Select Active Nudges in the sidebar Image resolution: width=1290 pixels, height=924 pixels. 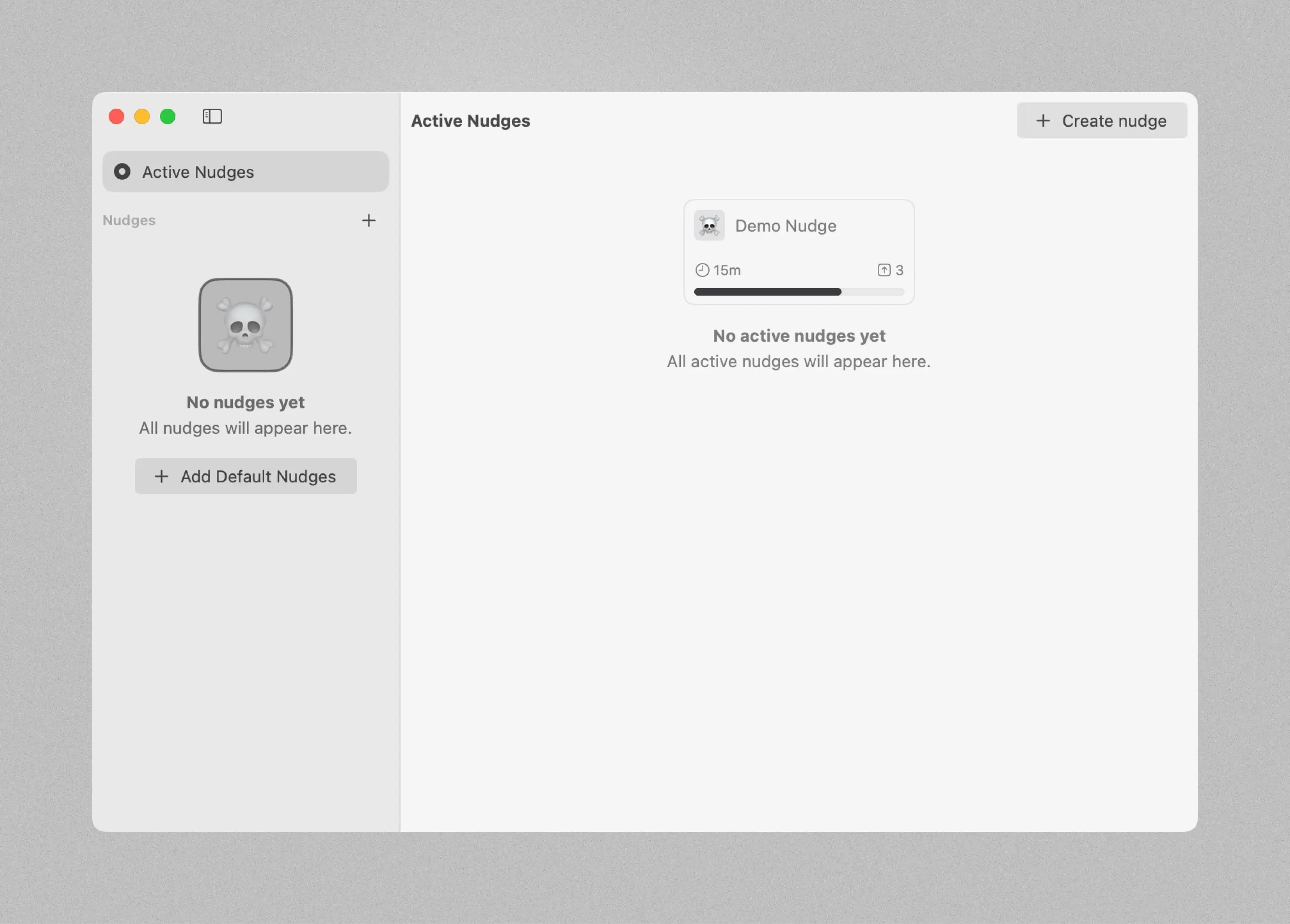tap(245, 172)
